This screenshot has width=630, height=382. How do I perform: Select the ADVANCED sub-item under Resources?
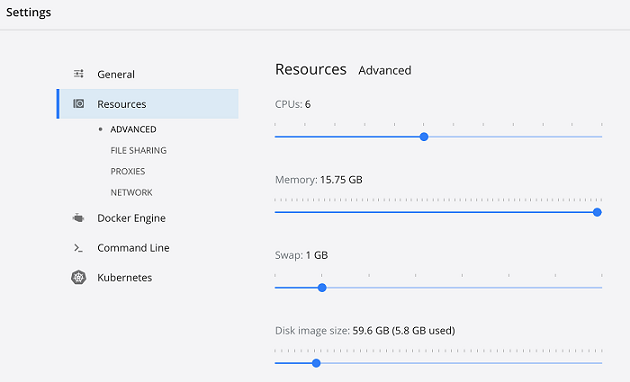[133, 129]
